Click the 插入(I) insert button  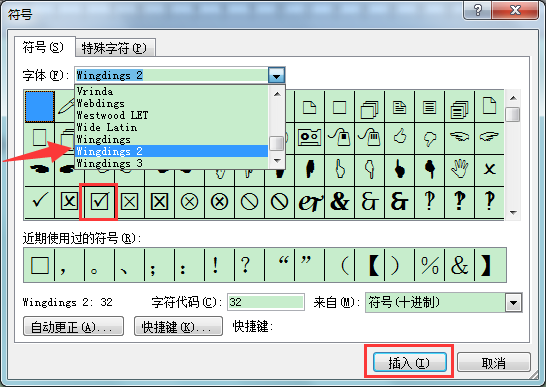click(410, 363)
